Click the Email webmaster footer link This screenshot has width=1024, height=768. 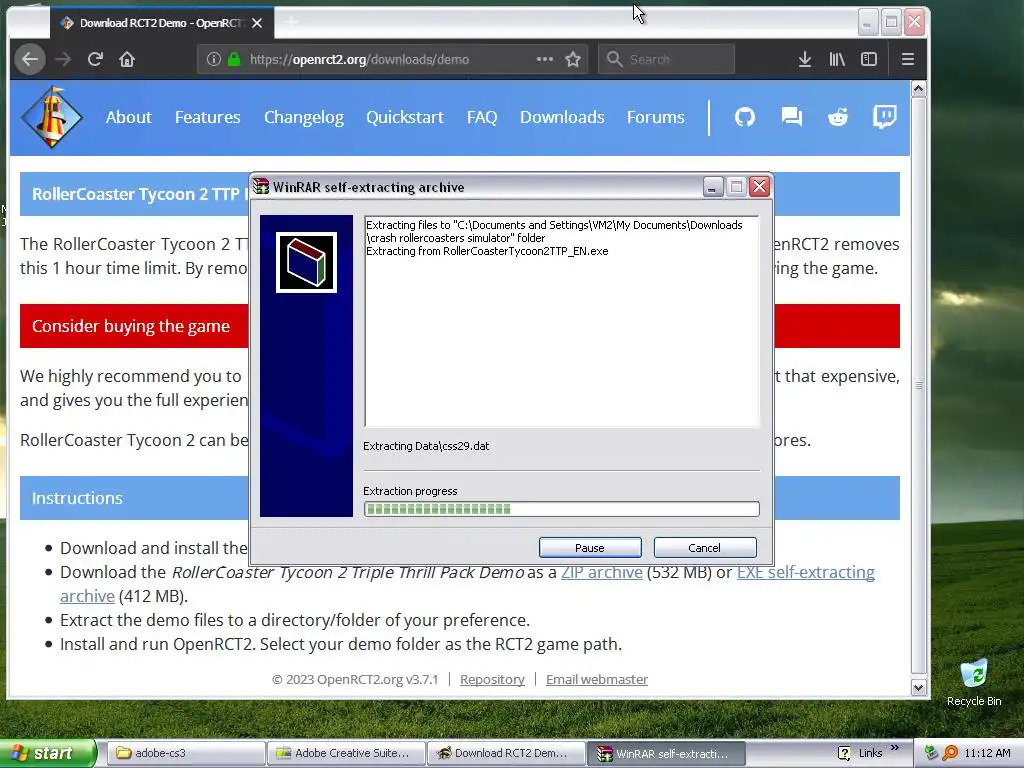coord(597,679)
